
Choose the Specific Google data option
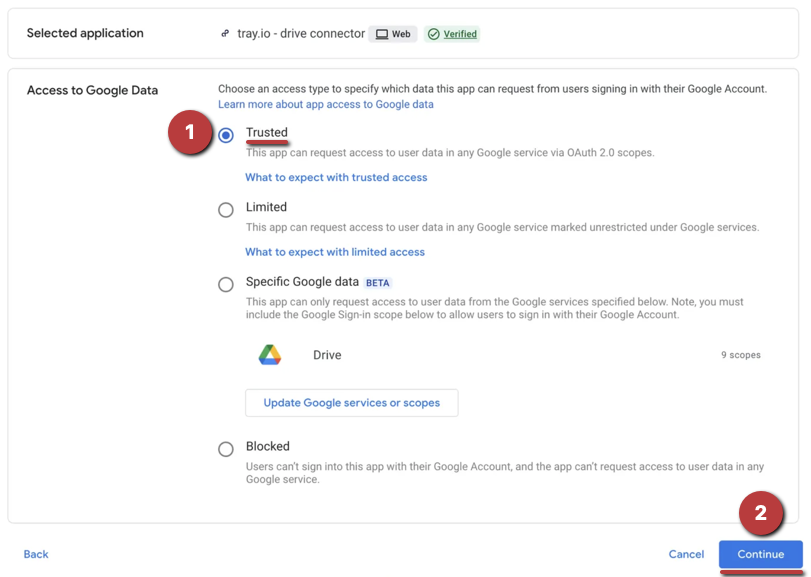225,284
